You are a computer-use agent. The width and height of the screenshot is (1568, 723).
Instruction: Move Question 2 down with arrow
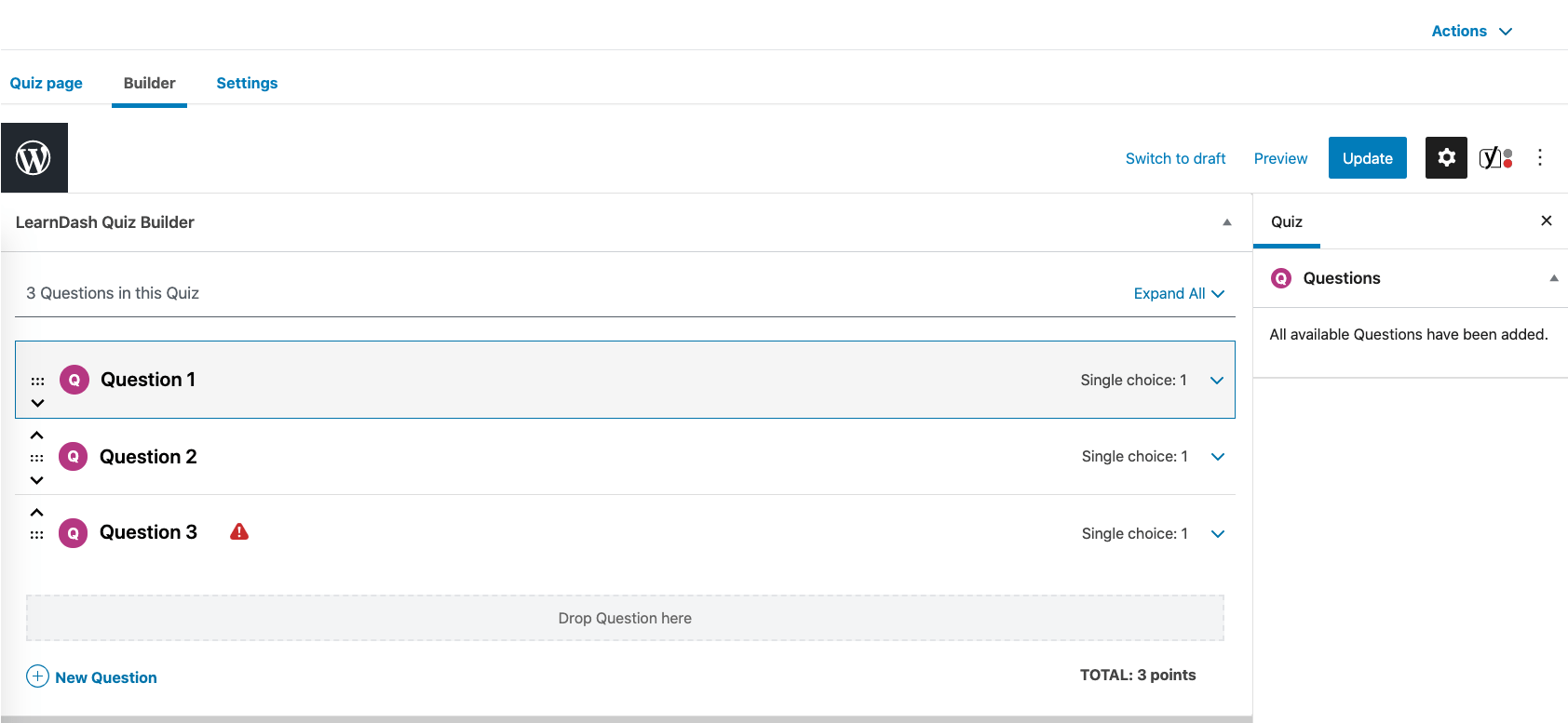[37, 480]
